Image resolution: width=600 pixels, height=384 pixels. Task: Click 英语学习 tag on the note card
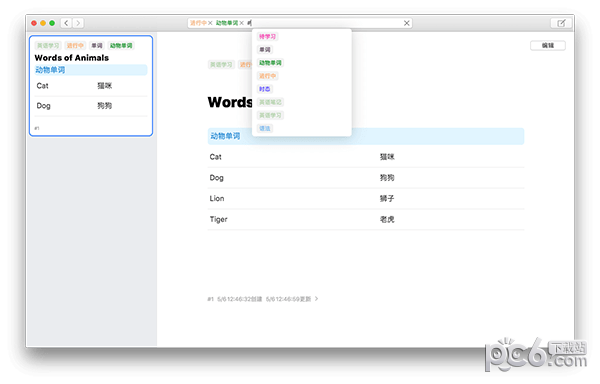(x=48, y=46)
